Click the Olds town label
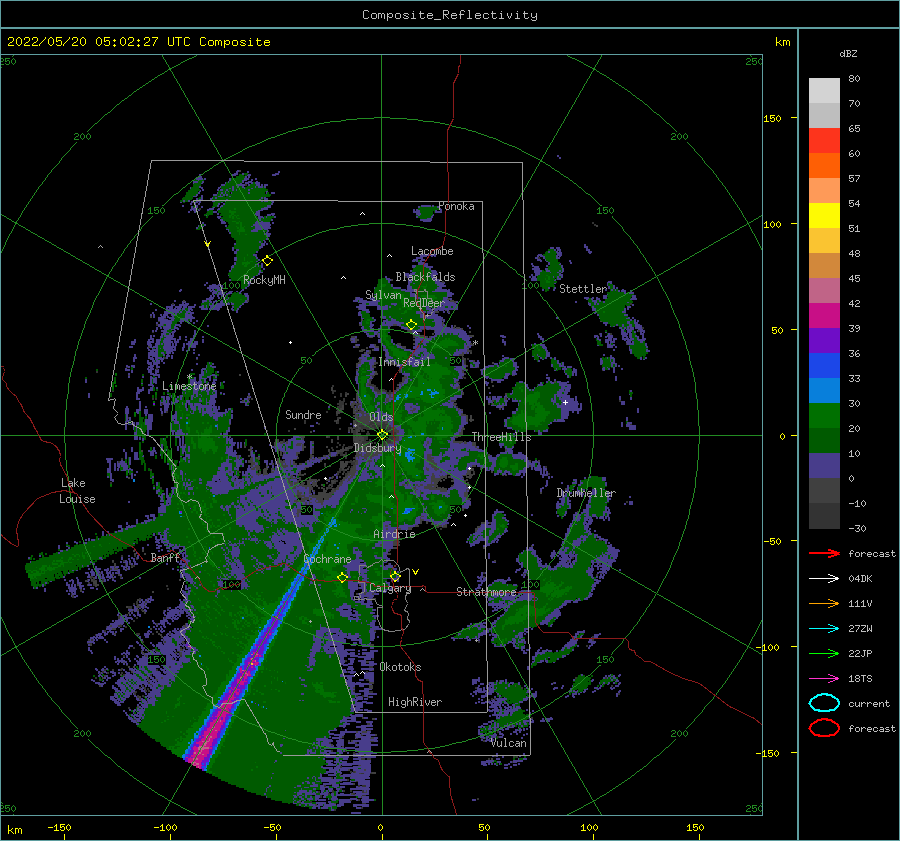The height and width of the screenshot is (841, 900). [381, 417]
